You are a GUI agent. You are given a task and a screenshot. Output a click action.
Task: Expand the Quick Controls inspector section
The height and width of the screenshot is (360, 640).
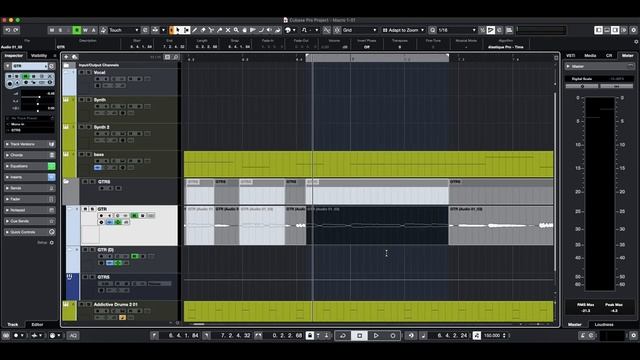click(x=29, y=232)
